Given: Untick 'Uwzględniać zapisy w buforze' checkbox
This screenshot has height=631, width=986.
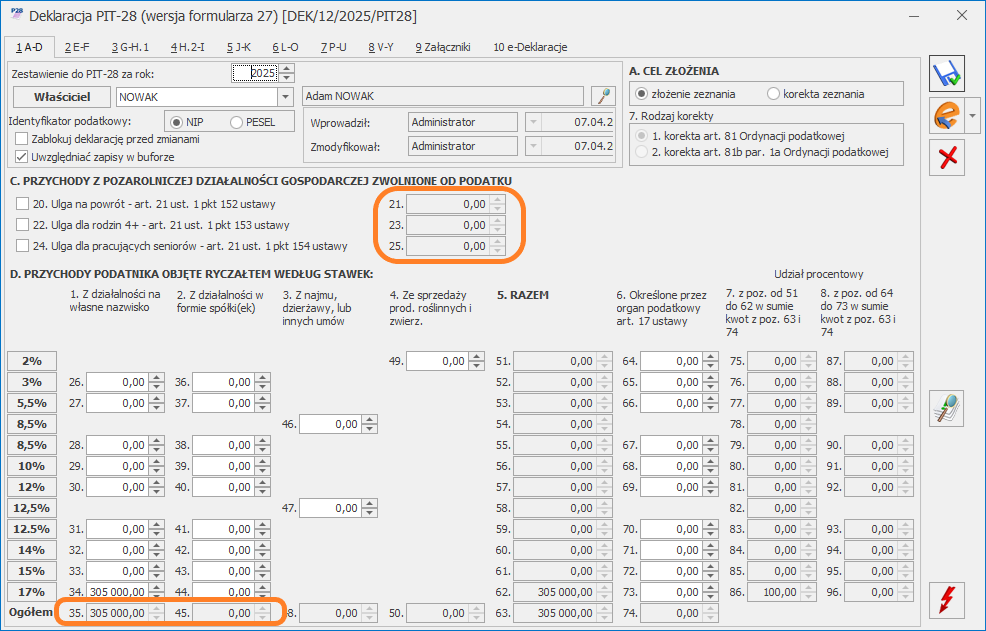Looking at the screenshot, I should pyautogui.click(x=23, y=157).
